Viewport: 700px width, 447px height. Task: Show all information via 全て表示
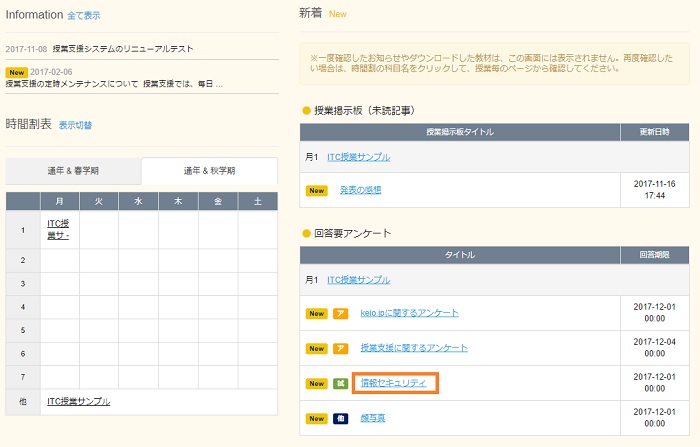tap(84, 17)
